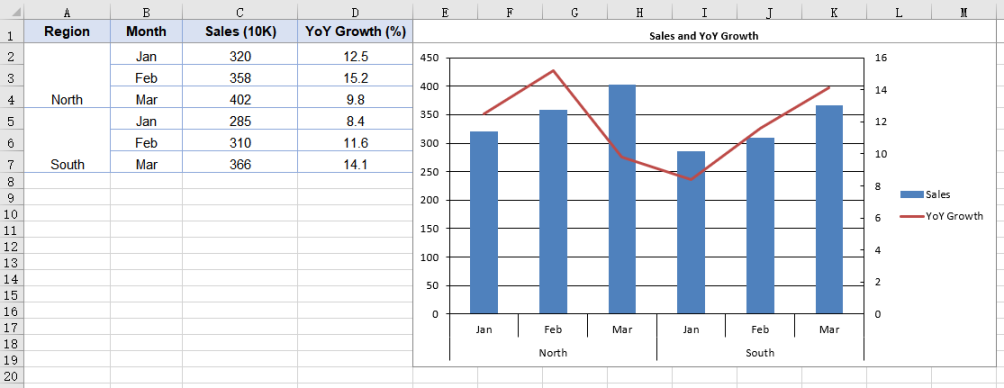Click column D header
1004x388 pixels.
pyautogui.click(x=355, y=12)
